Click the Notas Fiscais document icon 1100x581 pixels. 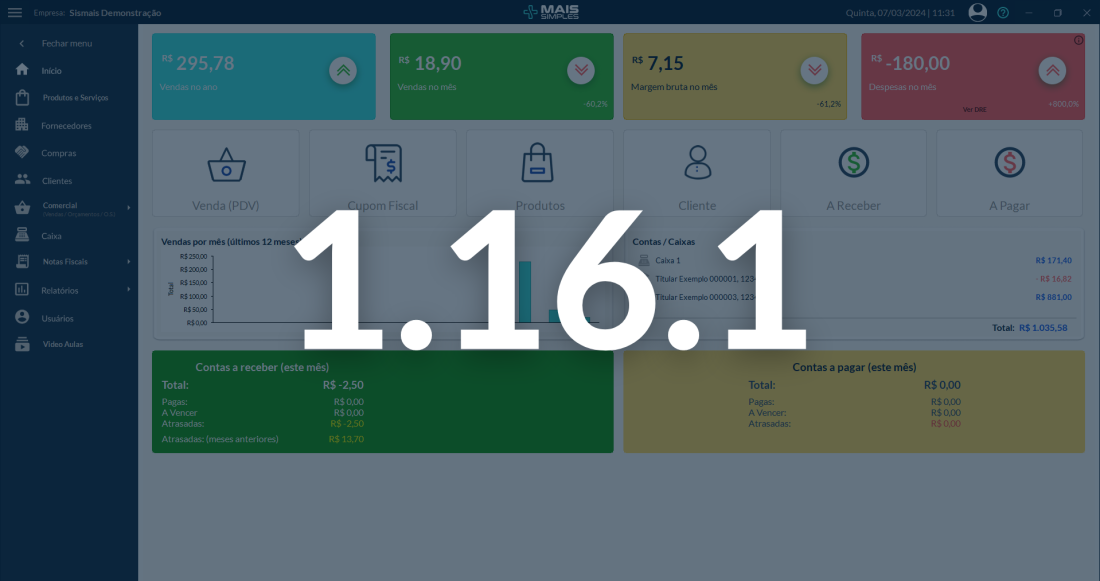coord(22,262)
